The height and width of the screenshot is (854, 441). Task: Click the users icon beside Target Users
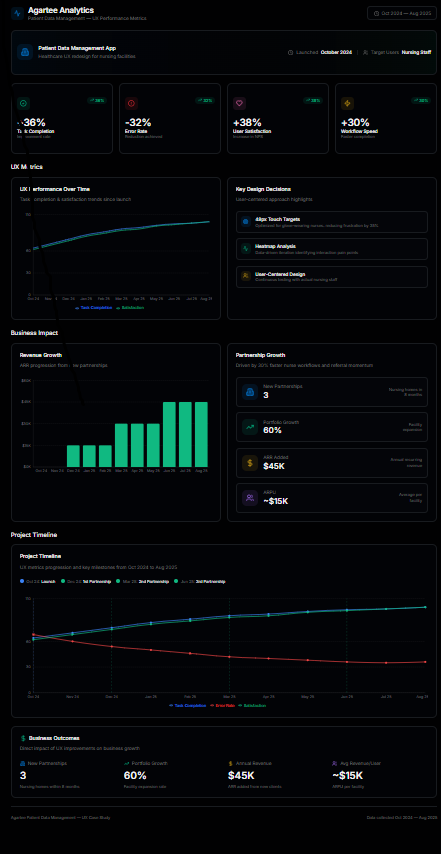(x=365, y=52)
